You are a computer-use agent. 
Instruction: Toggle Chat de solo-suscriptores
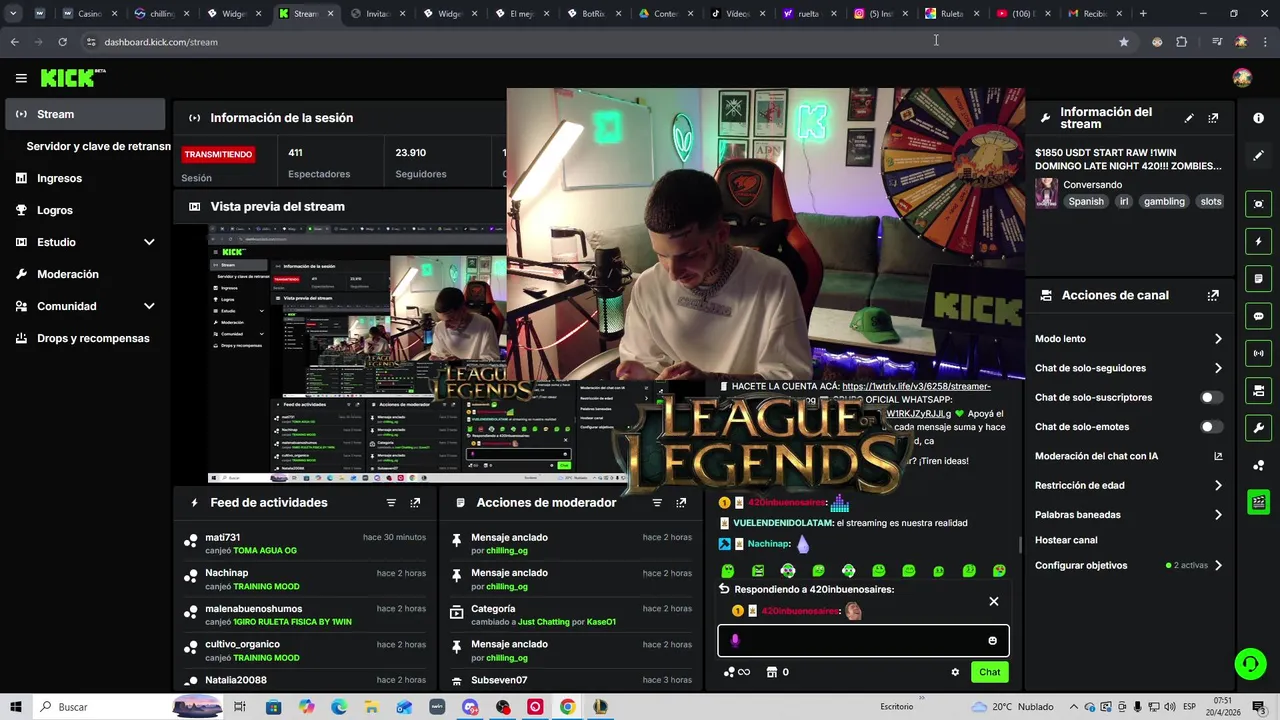1211,398
